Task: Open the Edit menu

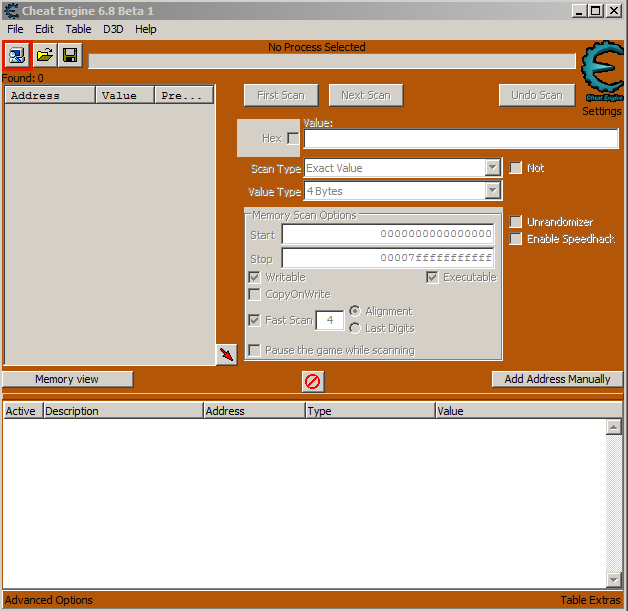Action: tap(44, 29)
